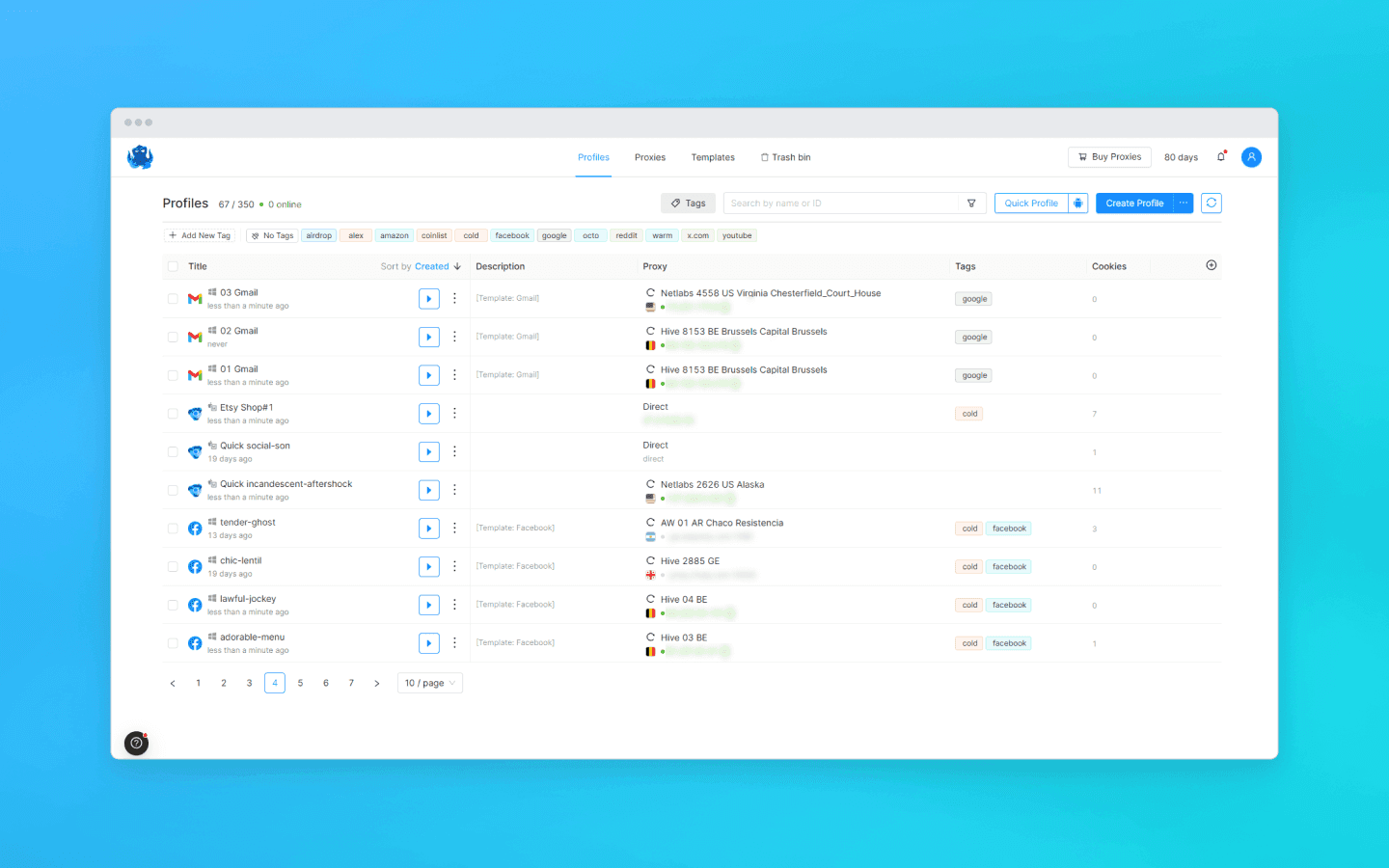Image resolution: width=1389 pixels, height=868 pixels.
Task: Filter by the airdrop tag chip
Action: click(x=319, y=235)
